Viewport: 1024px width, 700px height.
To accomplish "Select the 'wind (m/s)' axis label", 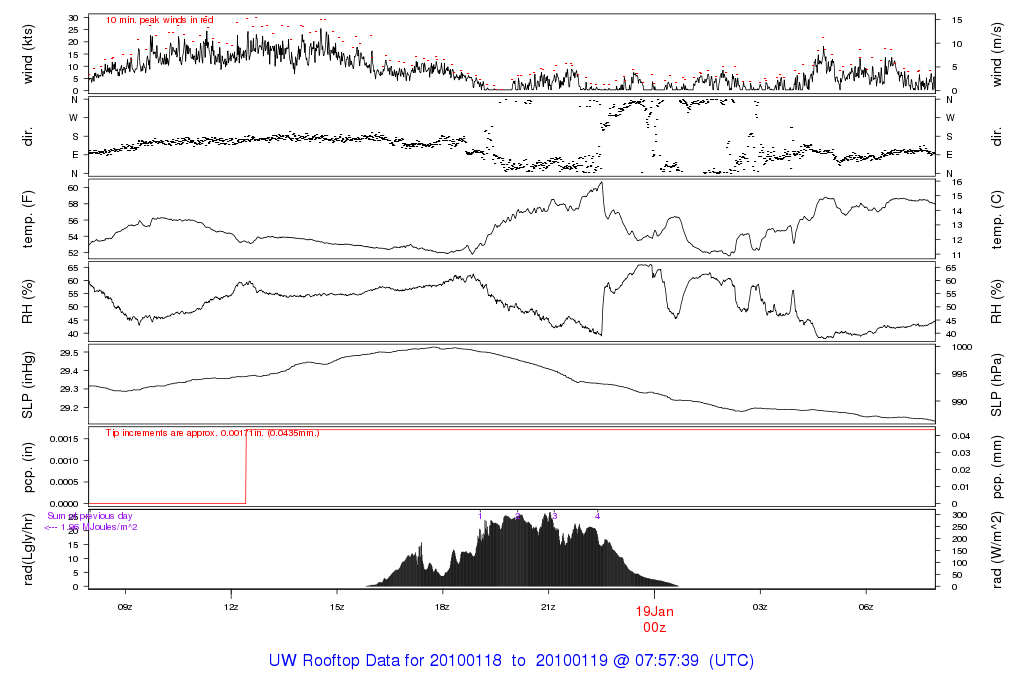I will 996,55.
